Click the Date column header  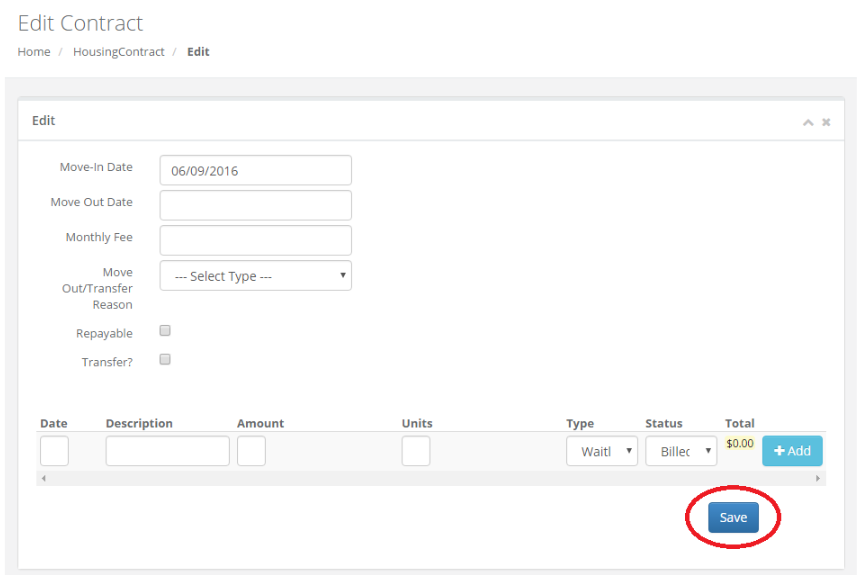click(x=54, y=424)
